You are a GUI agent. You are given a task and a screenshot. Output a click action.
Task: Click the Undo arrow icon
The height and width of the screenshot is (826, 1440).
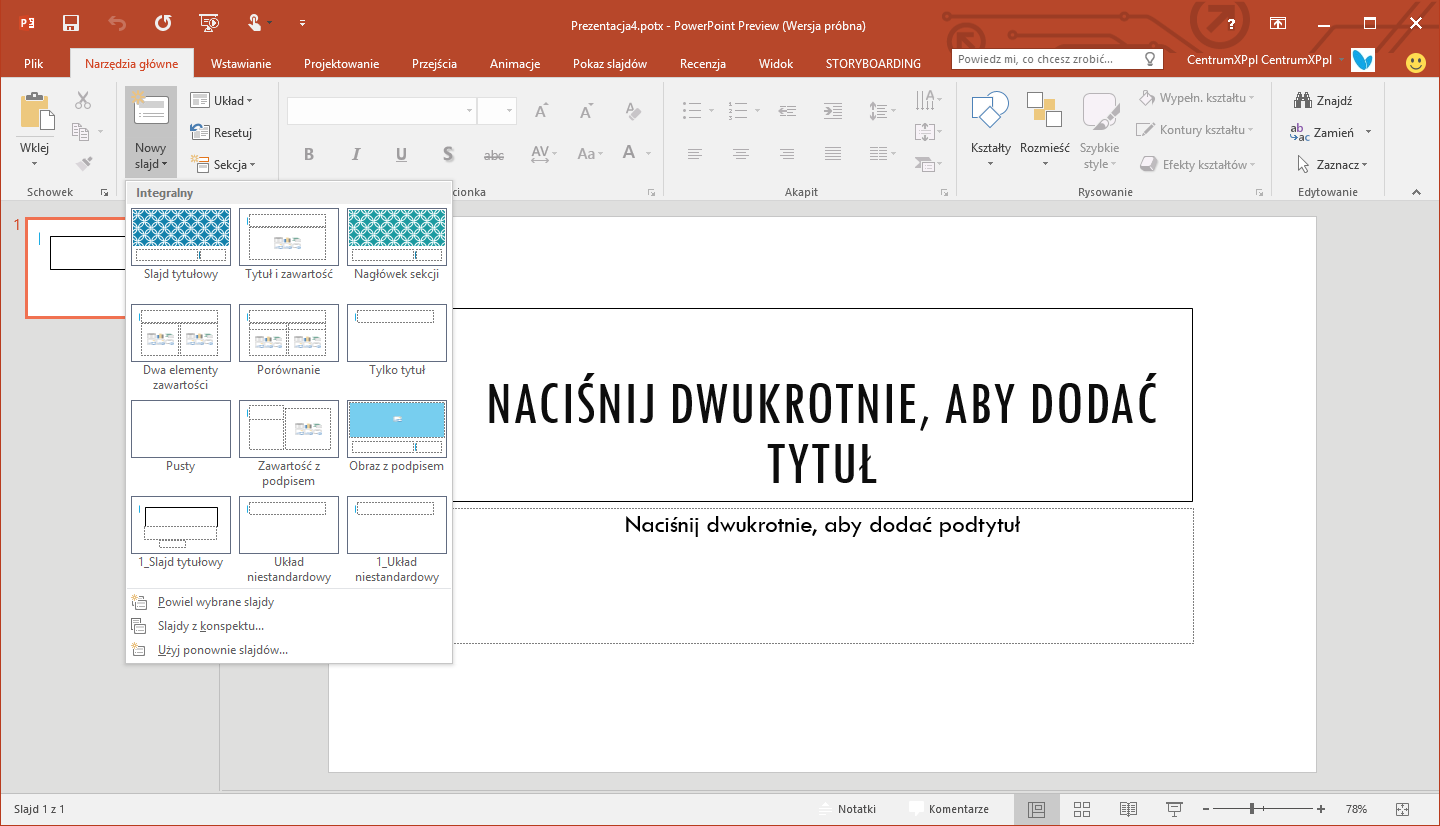117,23
